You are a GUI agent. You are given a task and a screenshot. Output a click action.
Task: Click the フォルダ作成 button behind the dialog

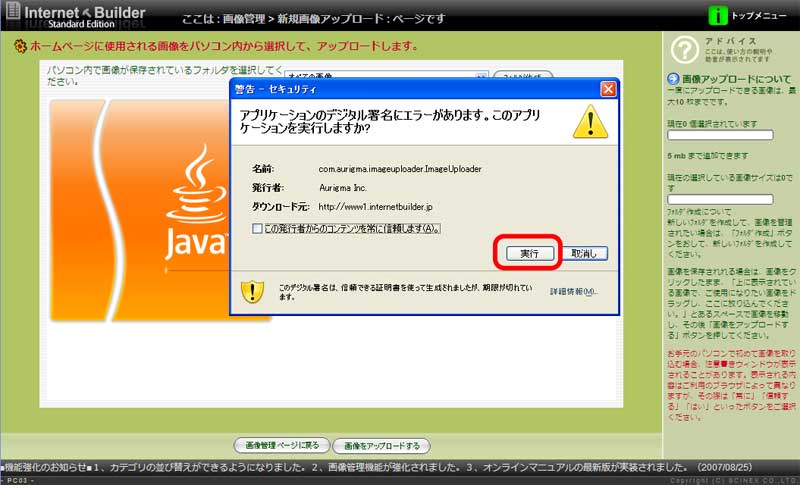click(x=522, y=76)
